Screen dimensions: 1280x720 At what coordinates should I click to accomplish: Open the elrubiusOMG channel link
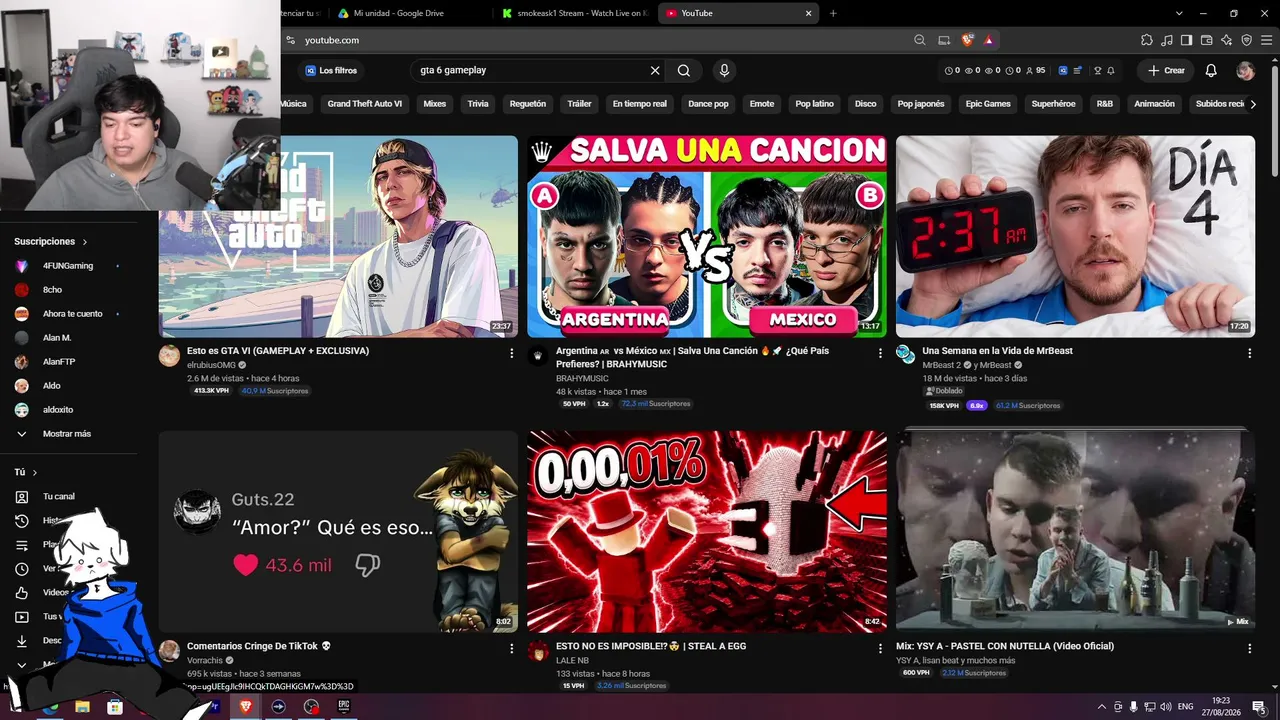coord(211,365)
